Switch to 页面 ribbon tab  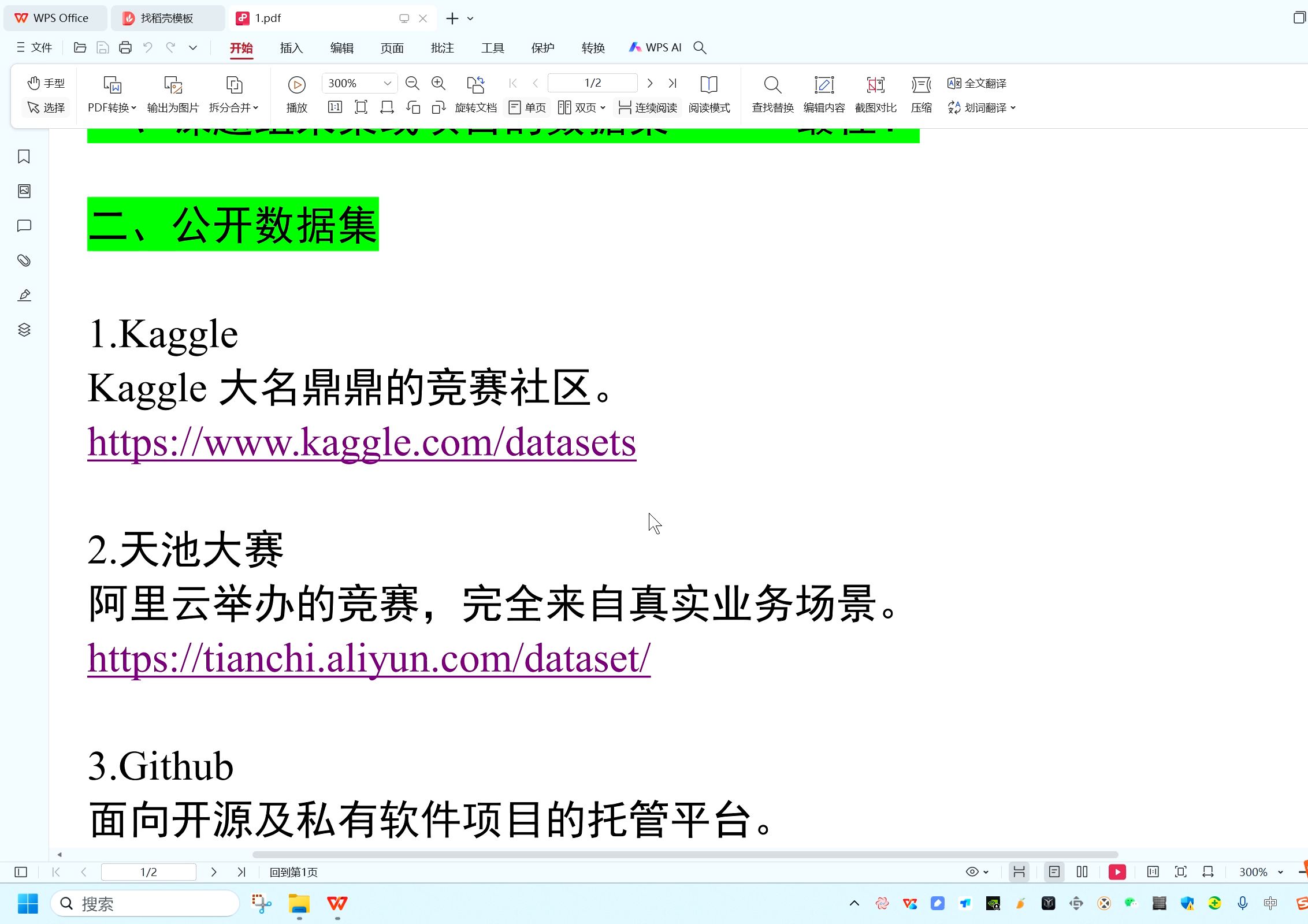(392, 48)
